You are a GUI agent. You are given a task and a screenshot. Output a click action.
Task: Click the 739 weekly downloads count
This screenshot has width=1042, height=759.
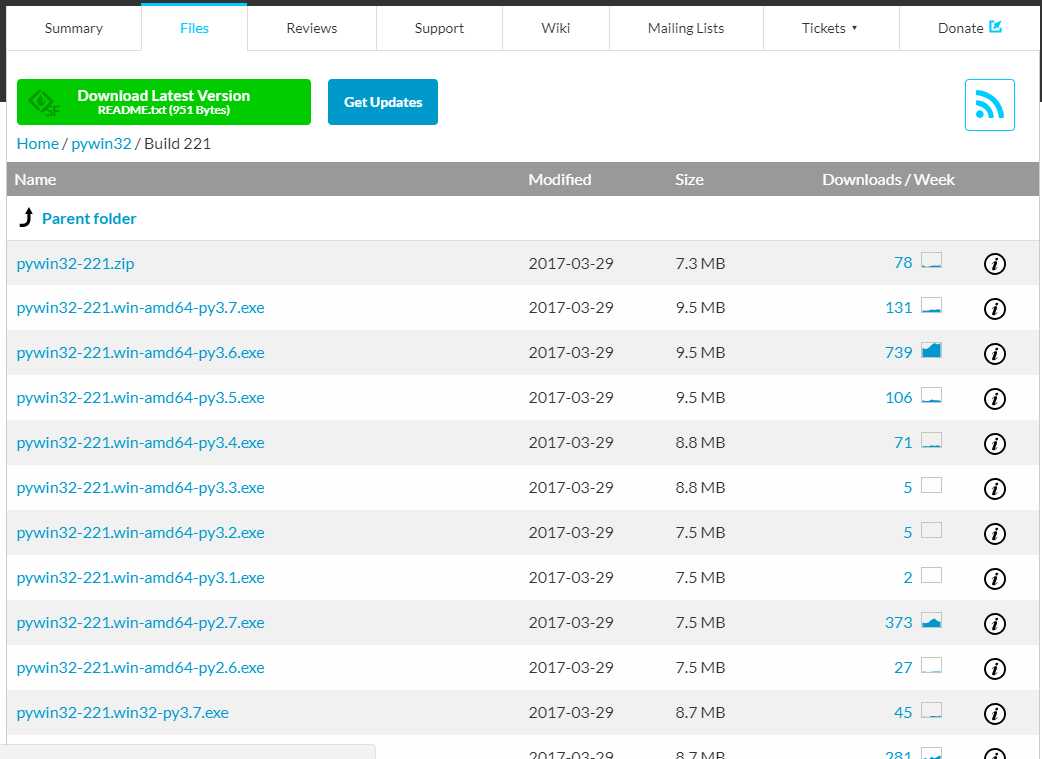898,353
